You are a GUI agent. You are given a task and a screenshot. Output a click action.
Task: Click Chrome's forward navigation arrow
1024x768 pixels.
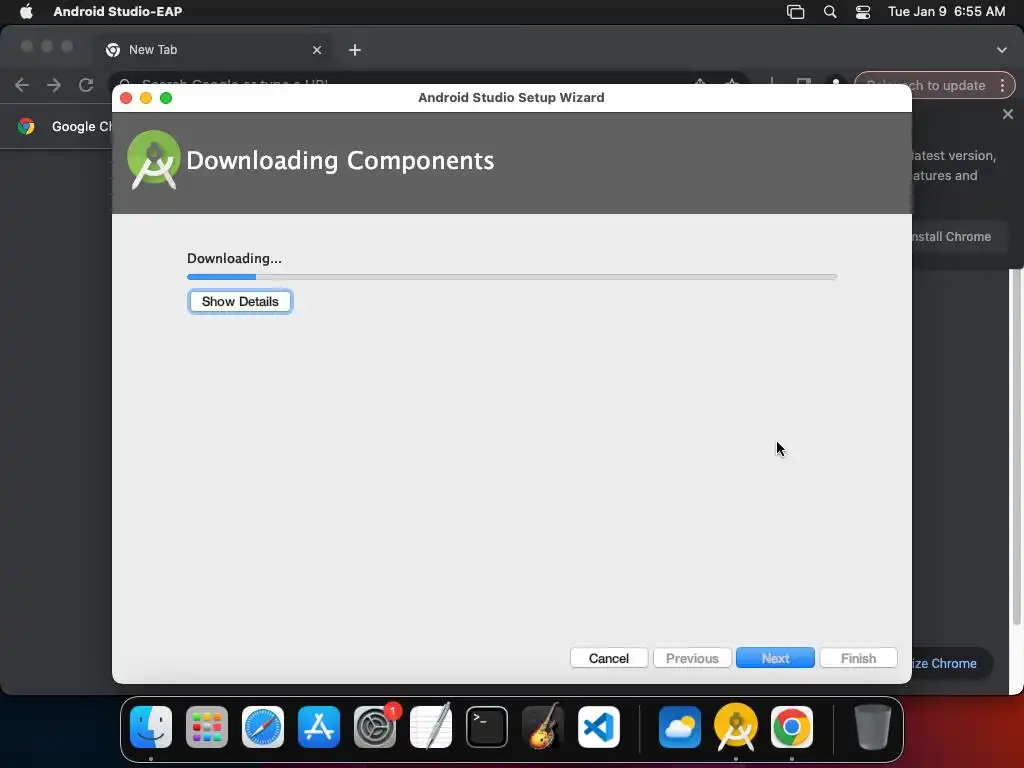54,85
